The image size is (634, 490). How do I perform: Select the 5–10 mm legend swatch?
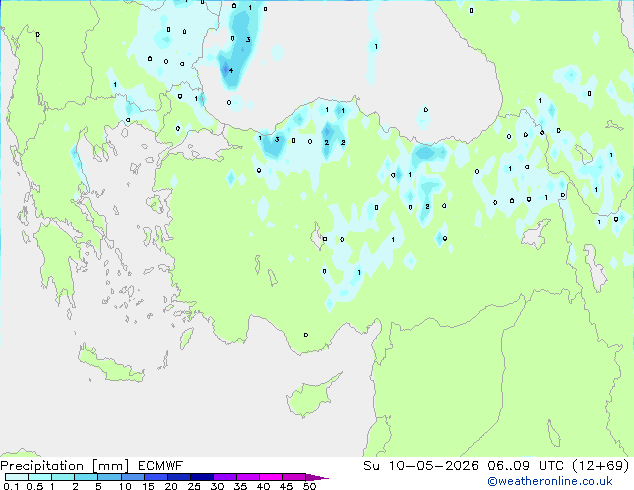click(109, 477)
